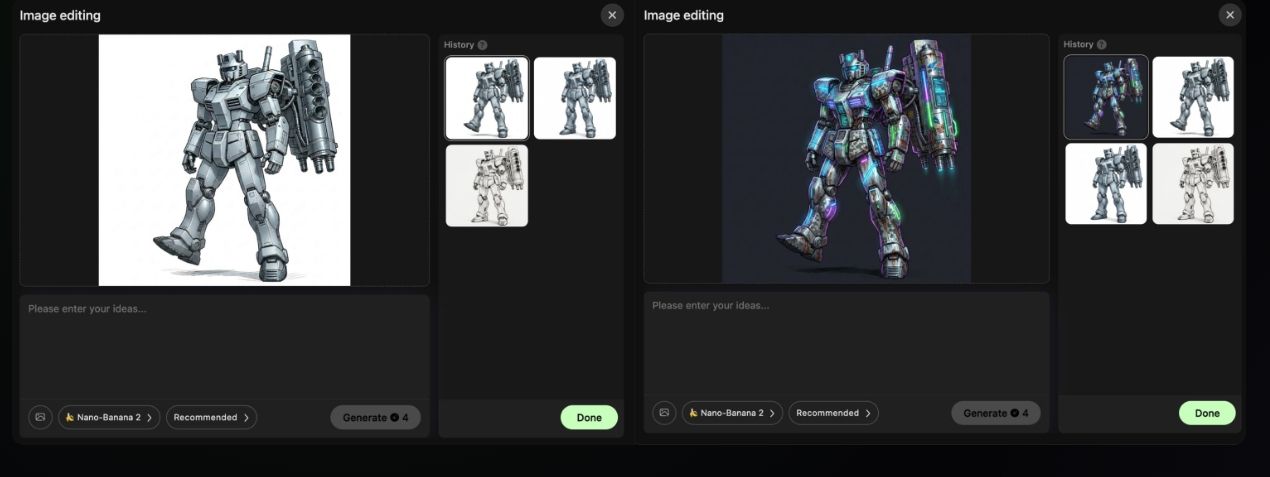Open History help icon in left dialog

click(482, 45)
